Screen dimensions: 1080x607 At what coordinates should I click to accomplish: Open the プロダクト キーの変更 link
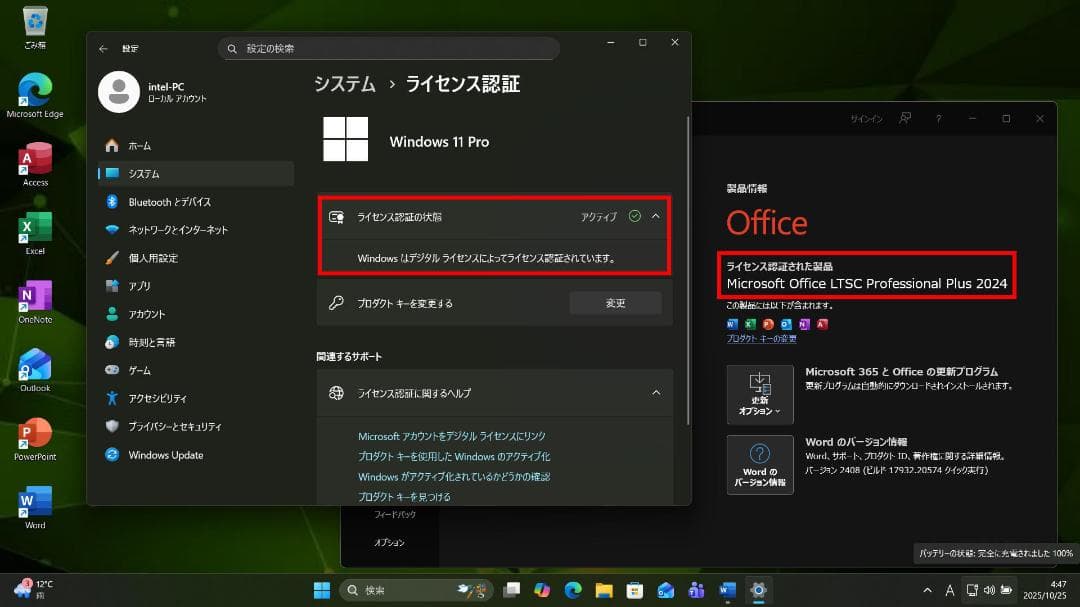point(762,338)
